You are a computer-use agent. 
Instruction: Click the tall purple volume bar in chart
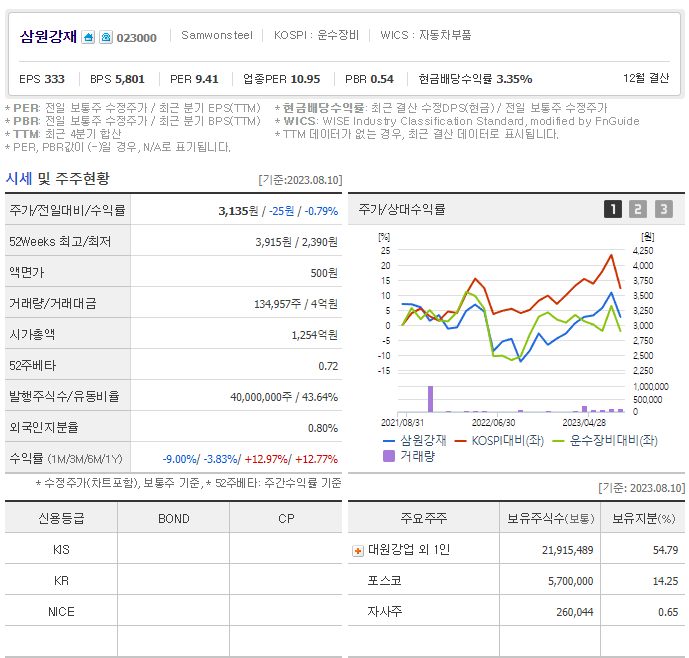tap(431, 399)
